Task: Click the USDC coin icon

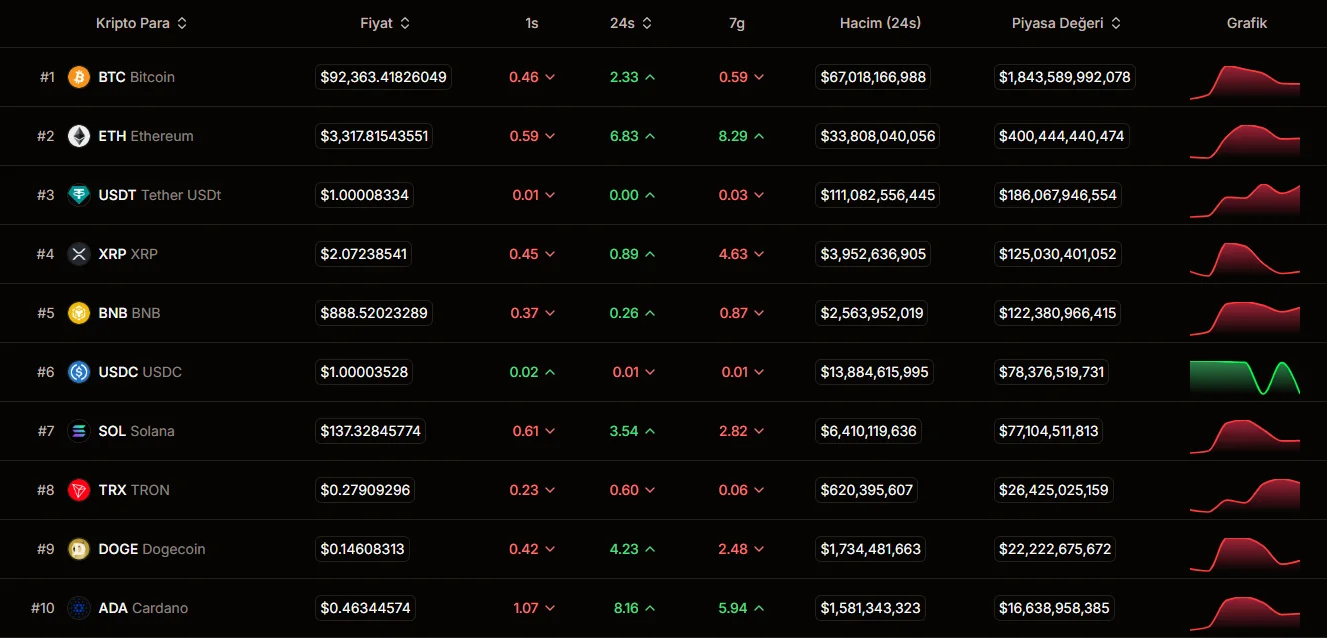Action: pos(79,372)
